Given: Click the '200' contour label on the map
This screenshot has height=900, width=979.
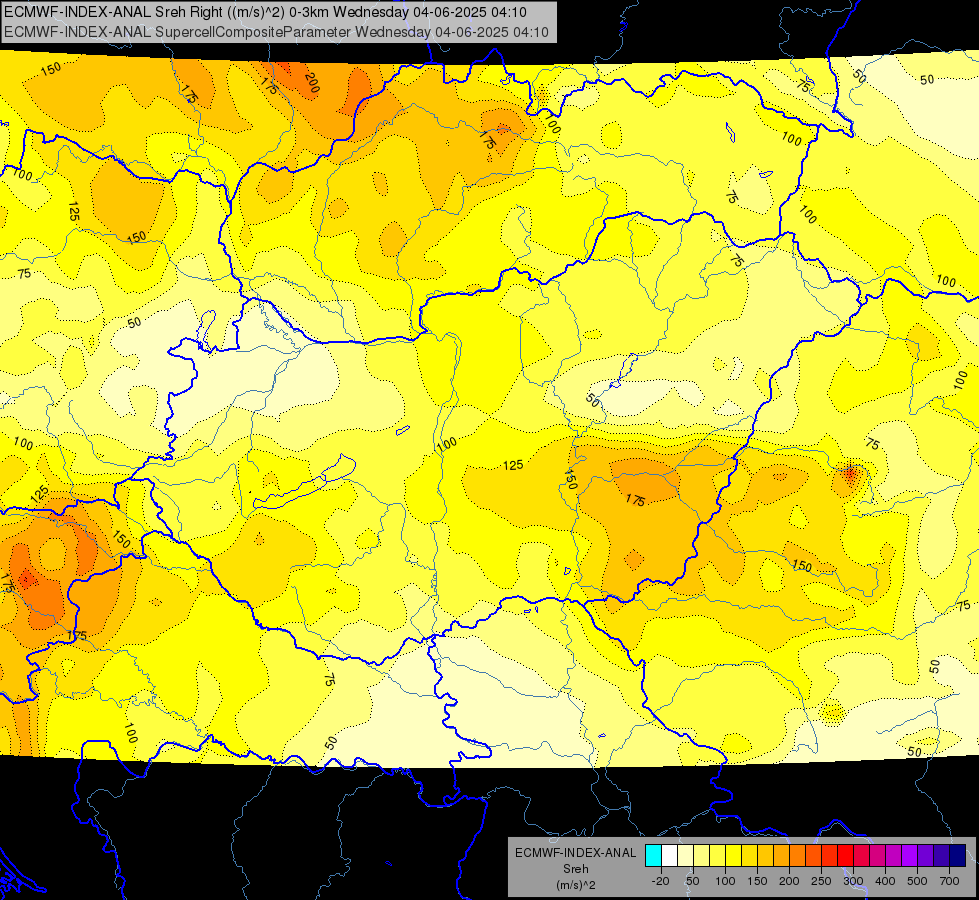Looking at the screenshot, I should tap(312, 82).
